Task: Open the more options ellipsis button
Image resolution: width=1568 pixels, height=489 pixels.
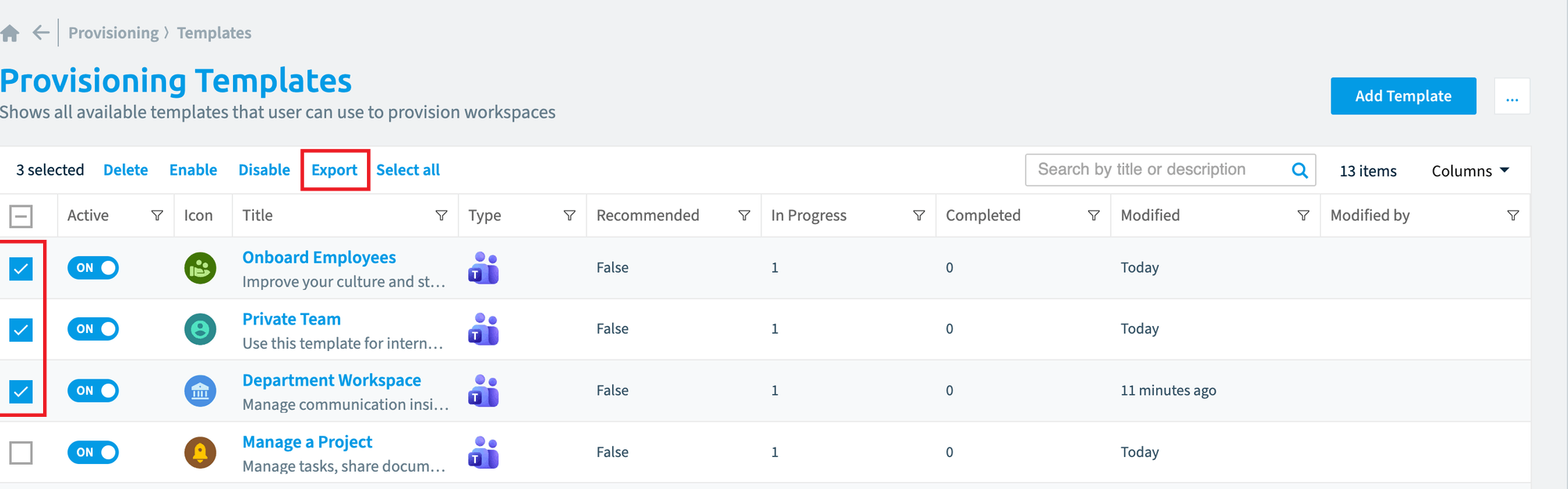Action: click(1512, 96)
